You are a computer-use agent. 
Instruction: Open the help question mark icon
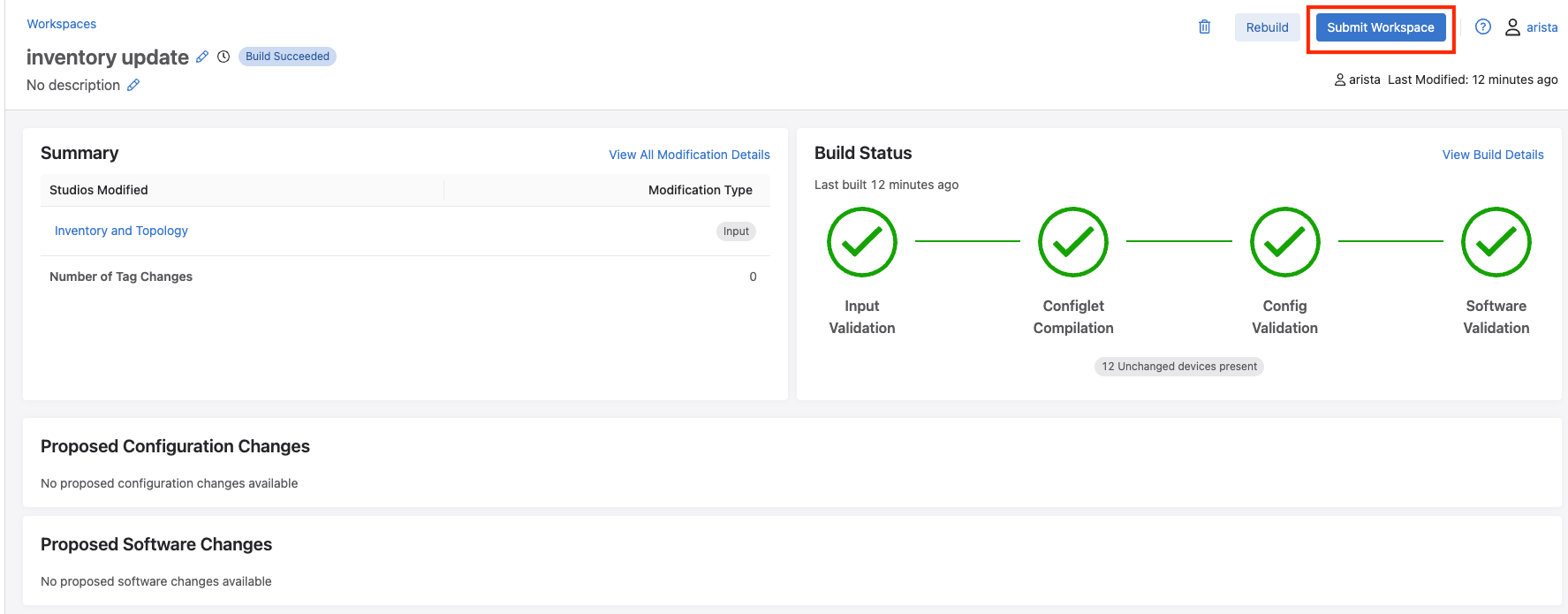click(x=1483, y=27)
